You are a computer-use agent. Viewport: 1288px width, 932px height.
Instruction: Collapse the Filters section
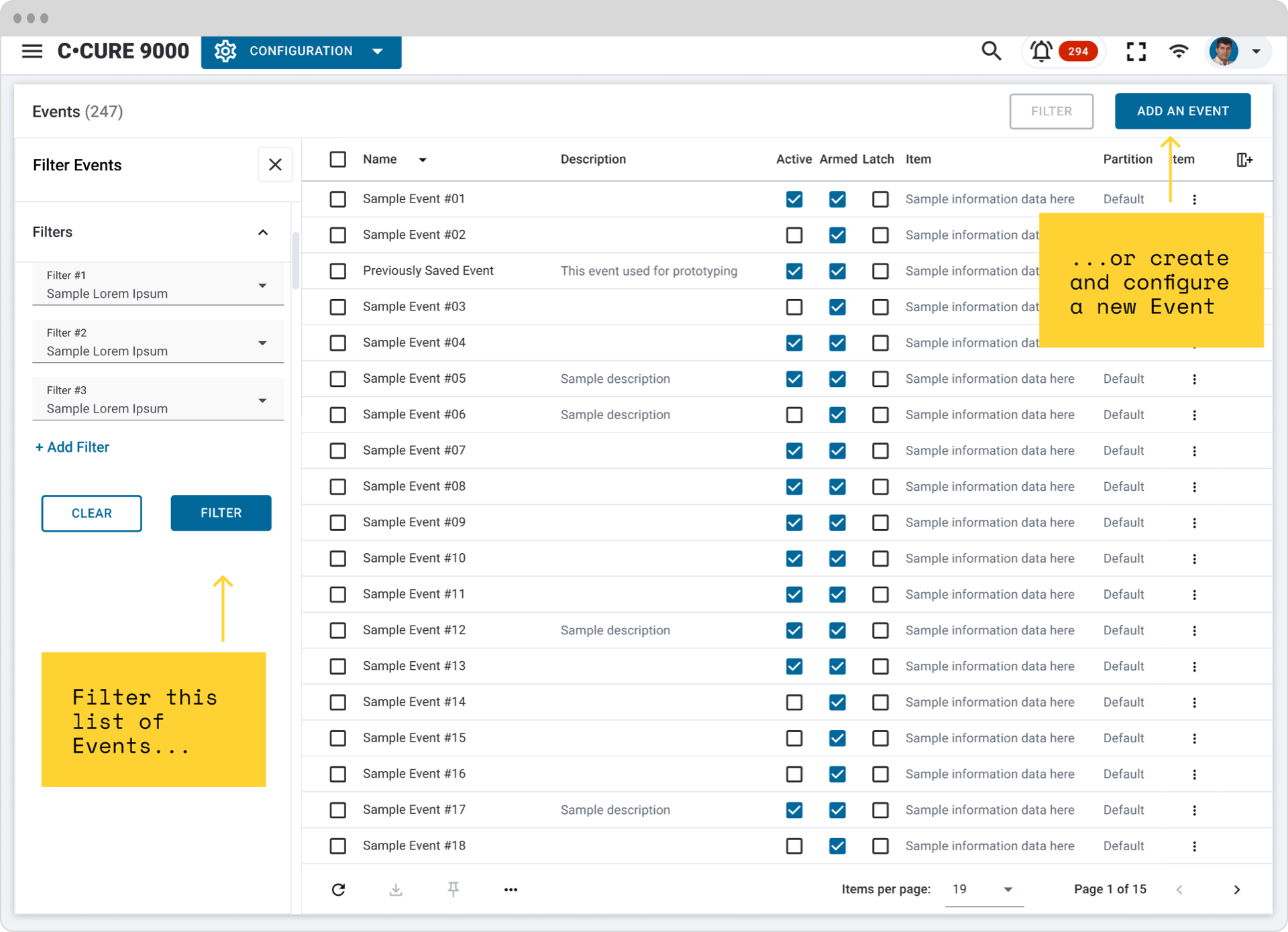pyautogui.click(x=263, y=232)
